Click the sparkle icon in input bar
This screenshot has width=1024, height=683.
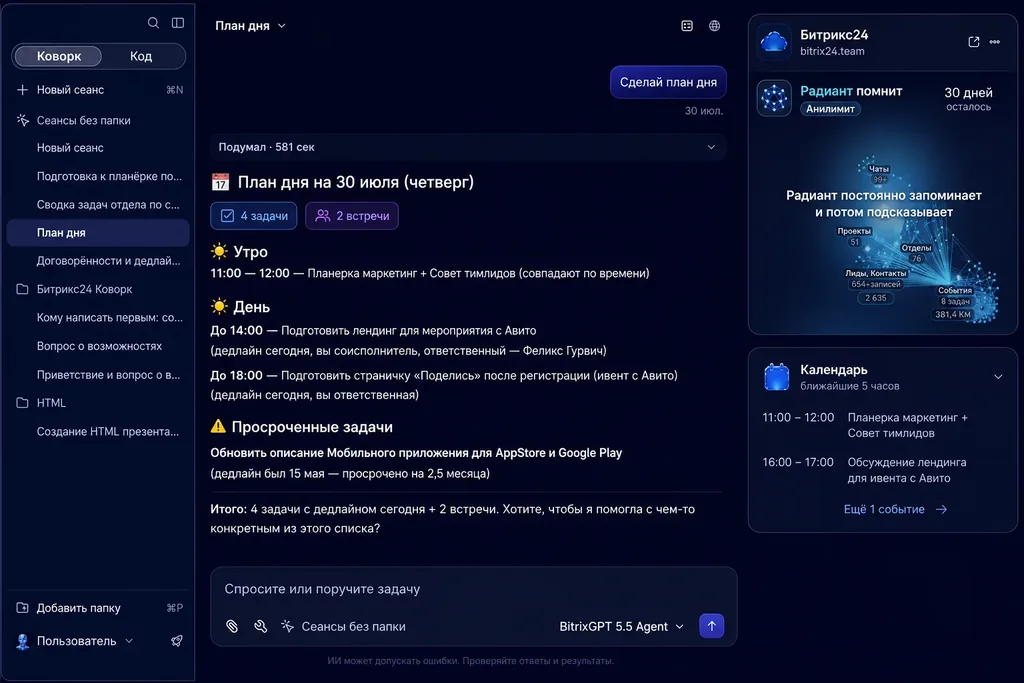[287, 626]
